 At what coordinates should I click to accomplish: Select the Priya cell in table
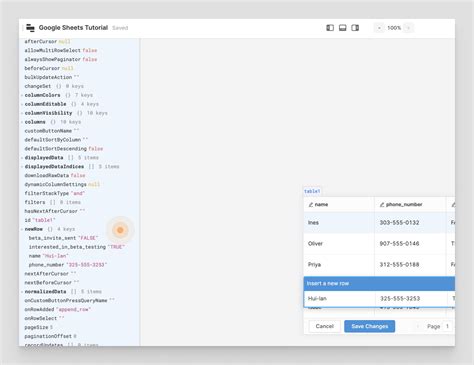click(x=339, y=265)
